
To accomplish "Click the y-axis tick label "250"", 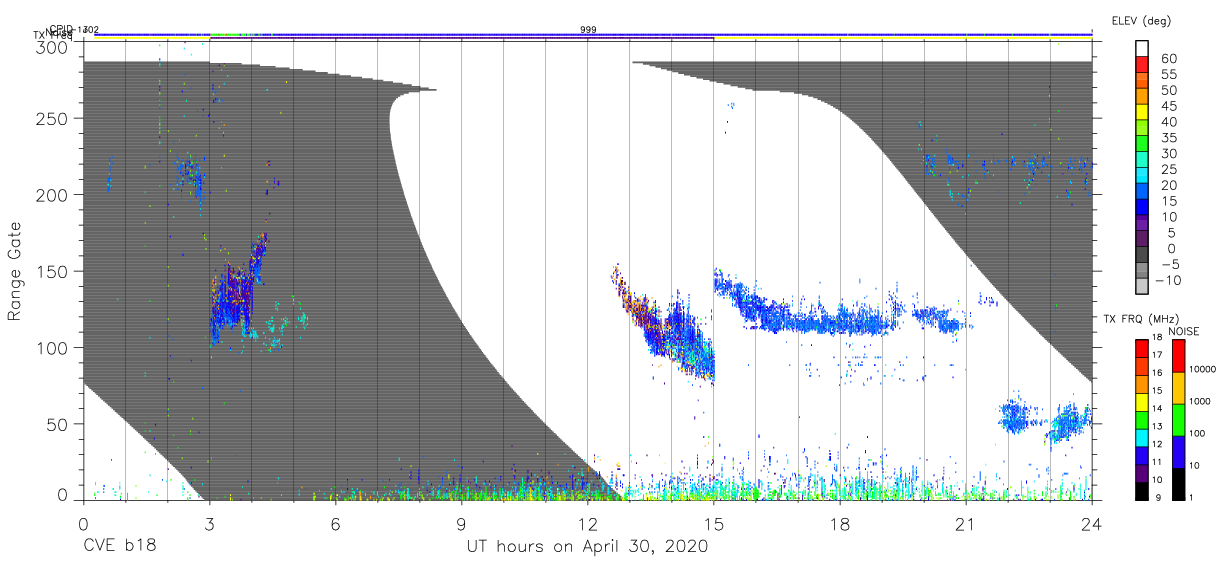I will coord(52,118).
